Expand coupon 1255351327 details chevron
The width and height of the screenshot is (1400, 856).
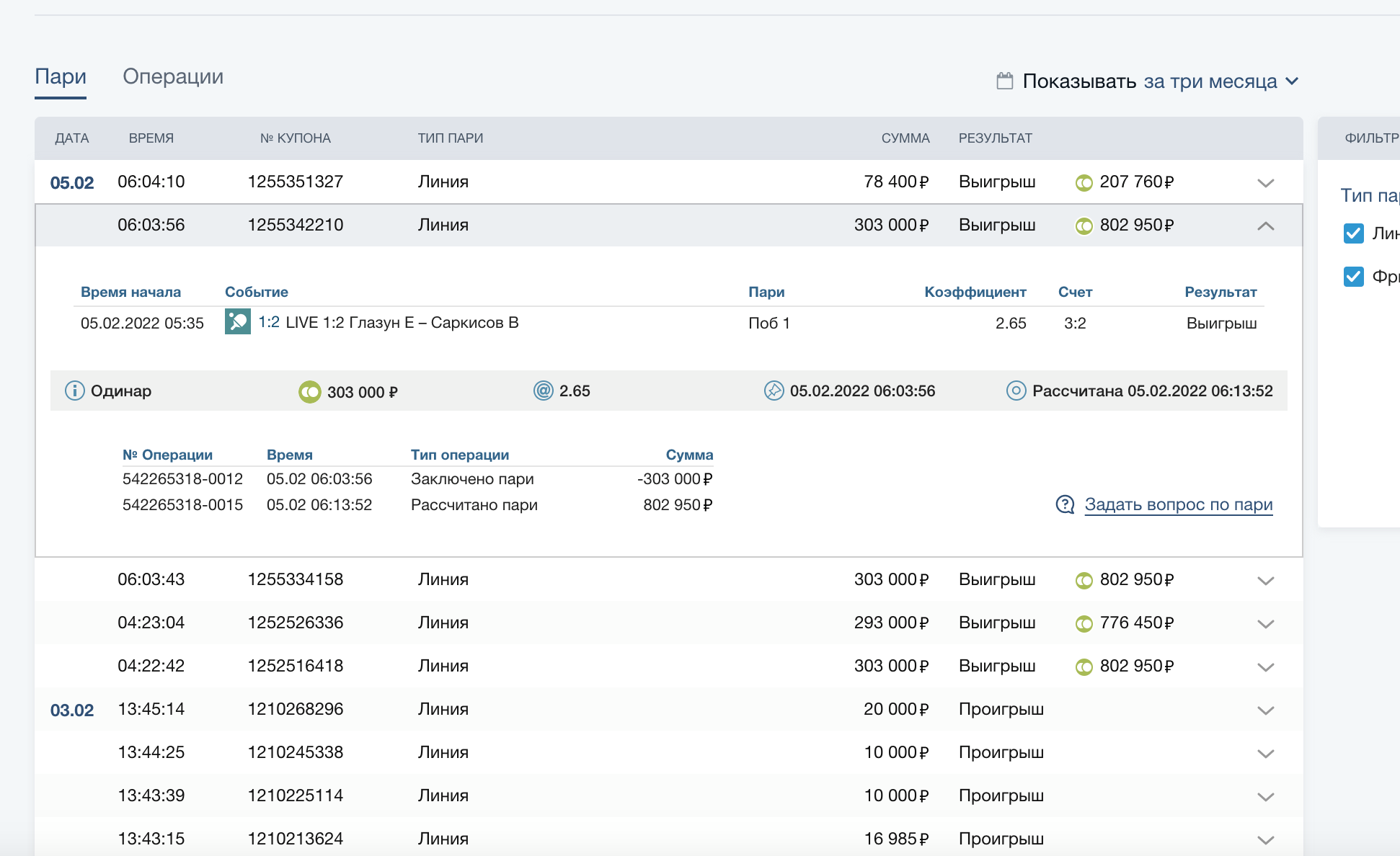(1265, 182)
